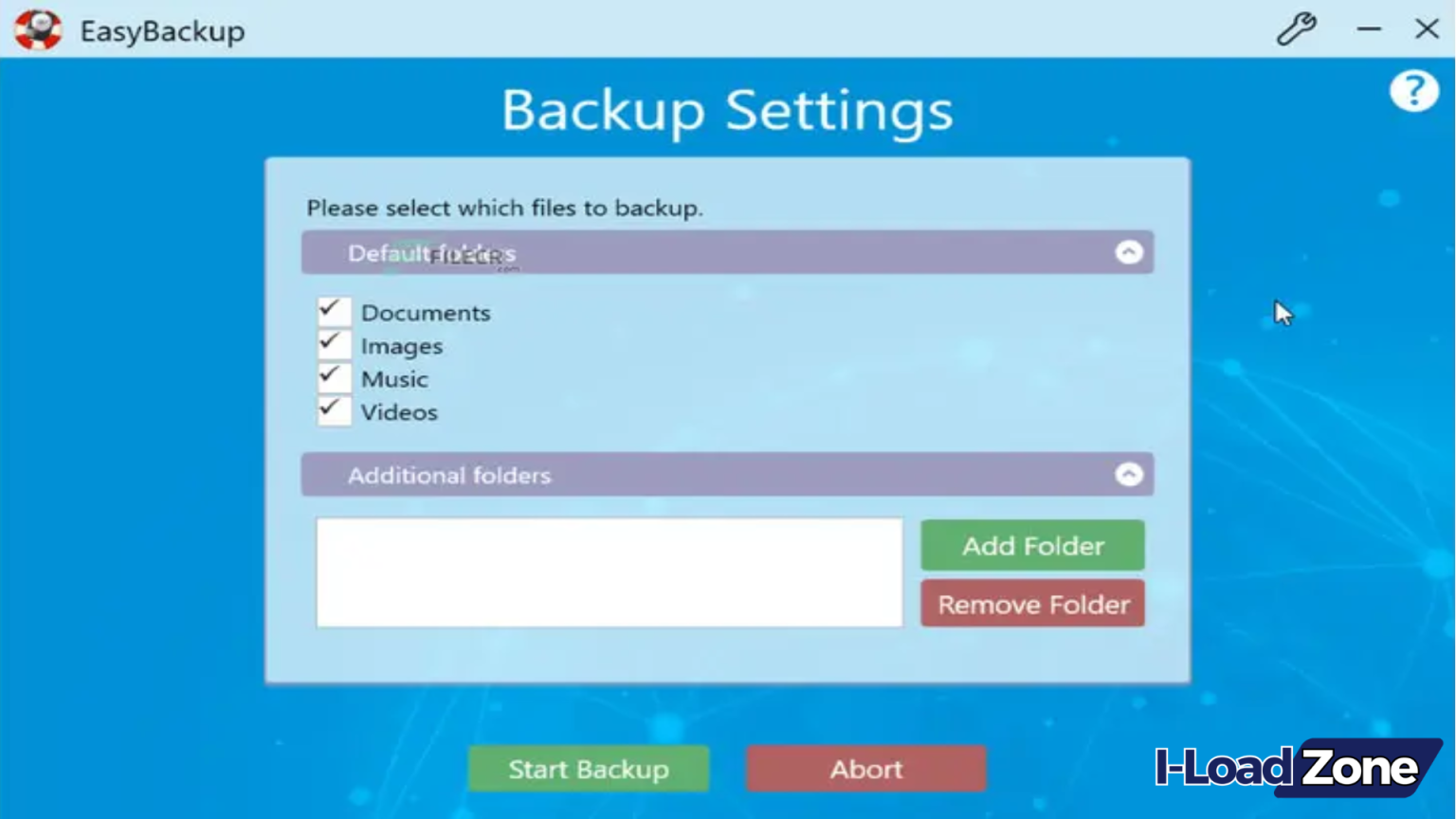Image resolution: width=1456 pixels, height=819 pixels.
Task: Open help with the question mark icon
Action: pyautogui.click(x=1413, y=92)
